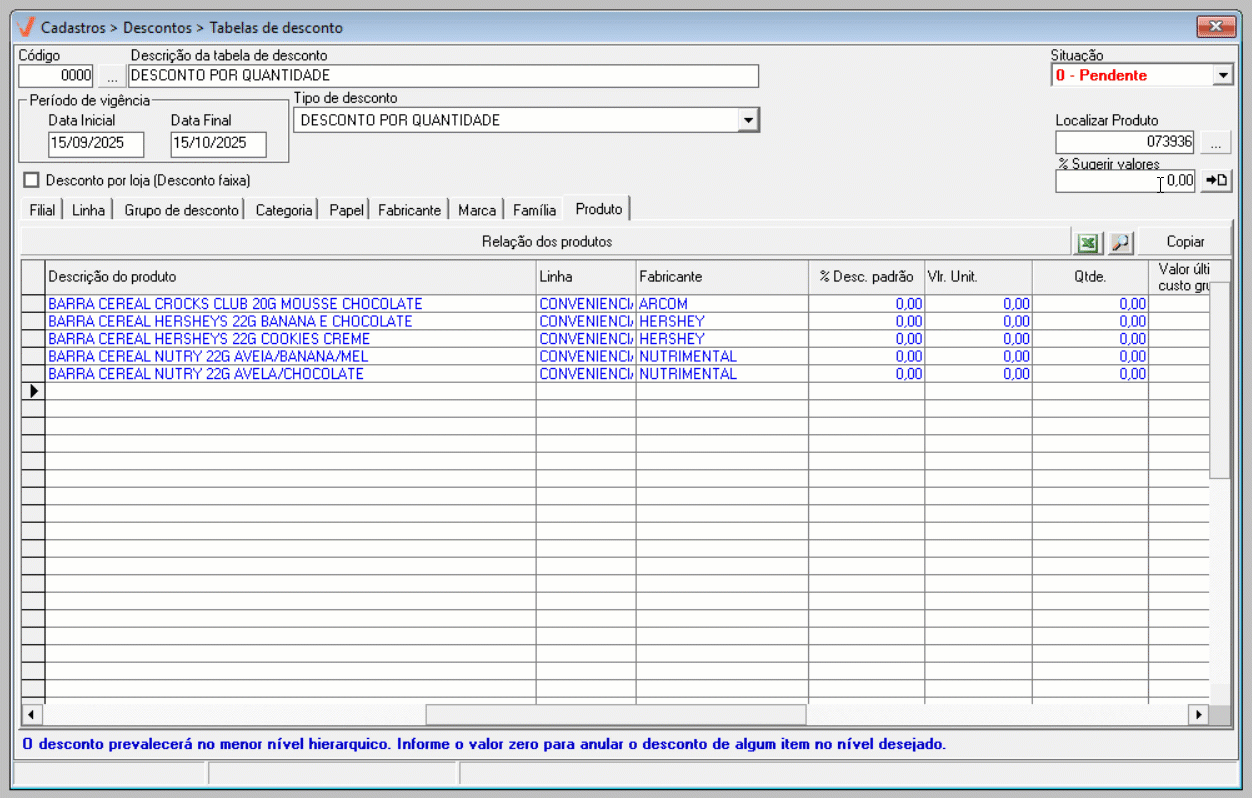Click the 'ARCOM' manufacturer cell
Image resolution: width=1252 pixels, height=798 pixels.
722,304
